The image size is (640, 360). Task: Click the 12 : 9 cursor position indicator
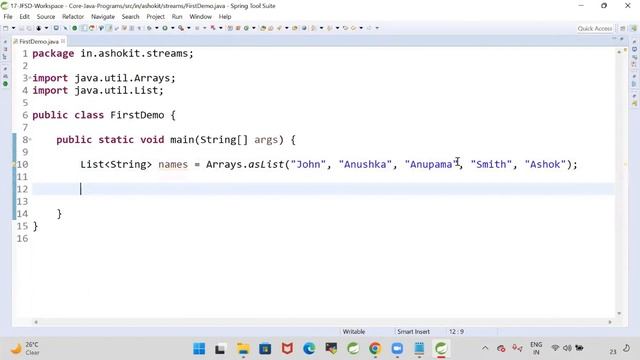[456, 332]
